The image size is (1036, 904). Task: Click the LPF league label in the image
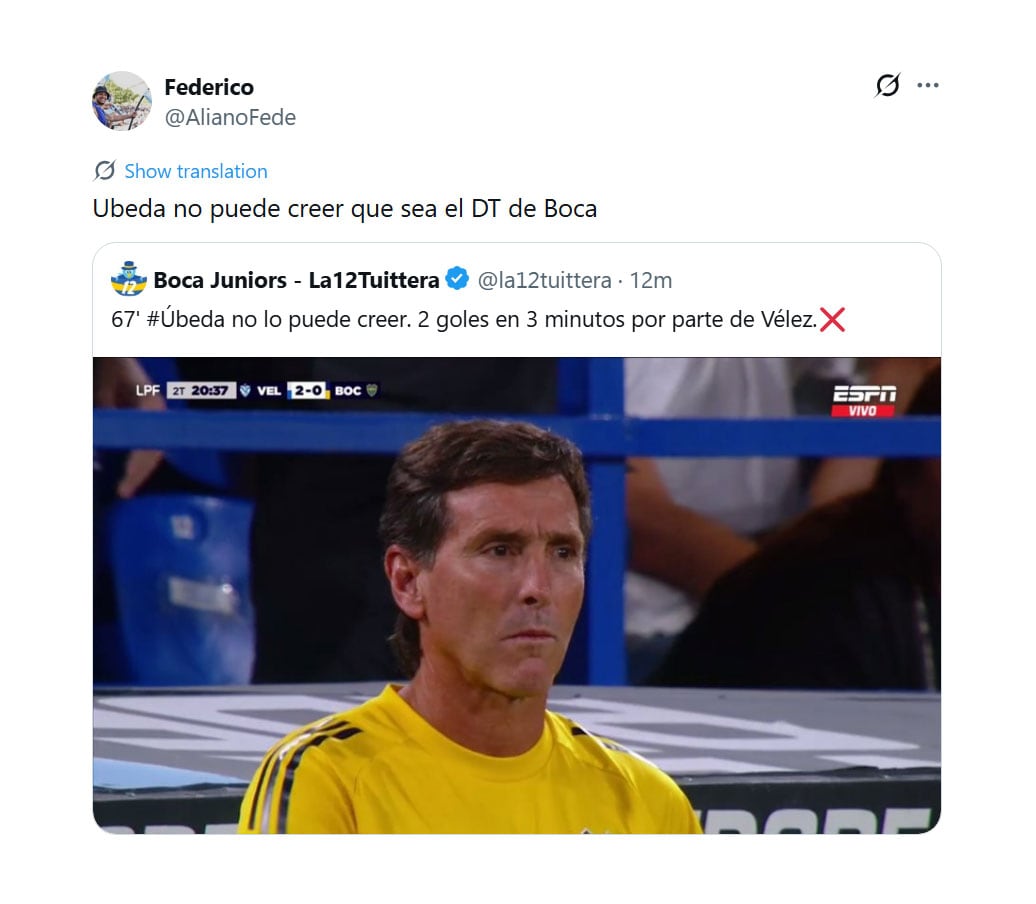tap(147, 391)
